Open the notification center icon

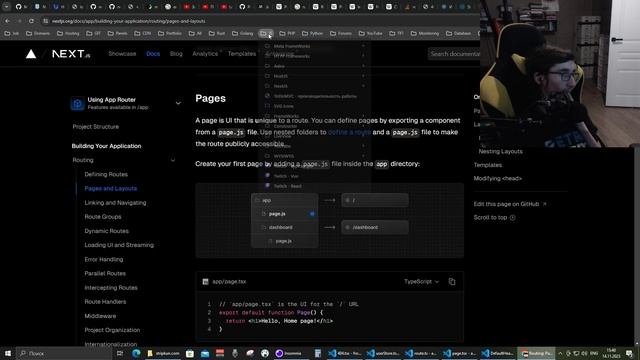click(629, 353)
